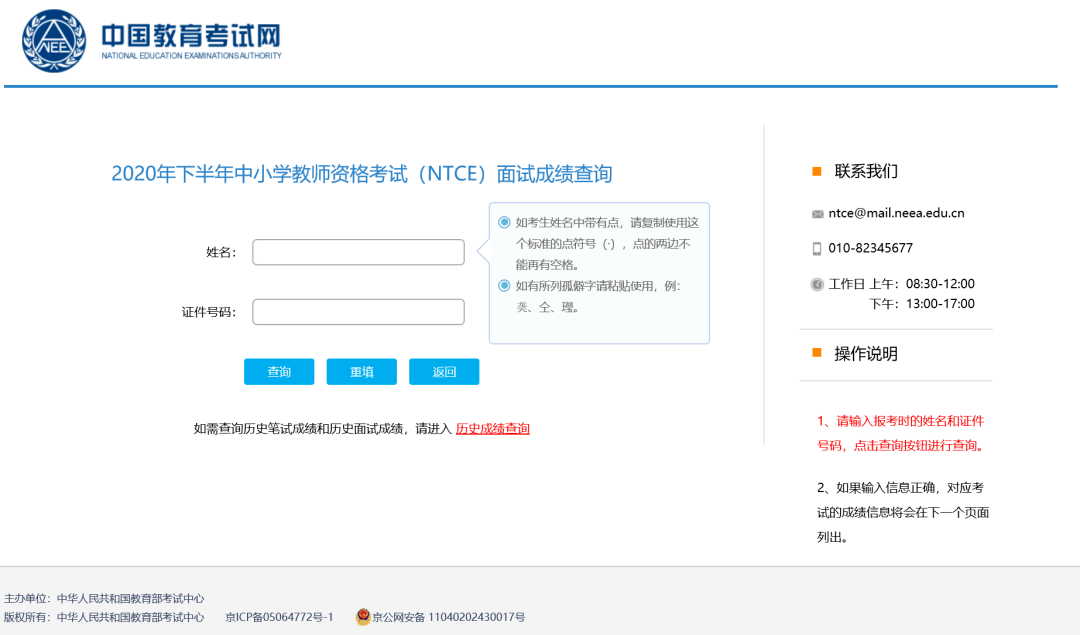This screenshot has height=635, width=1080.
Task: Click the 中国教育考试网 header logo text
Action: click(190, 35)
